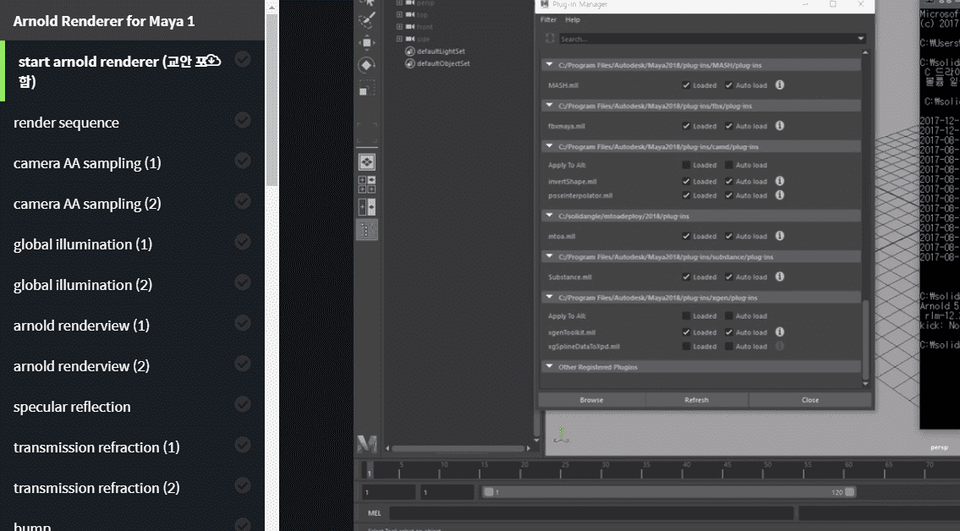
Task: Click the top camera icon in Outliner
Action: [410, 15]
